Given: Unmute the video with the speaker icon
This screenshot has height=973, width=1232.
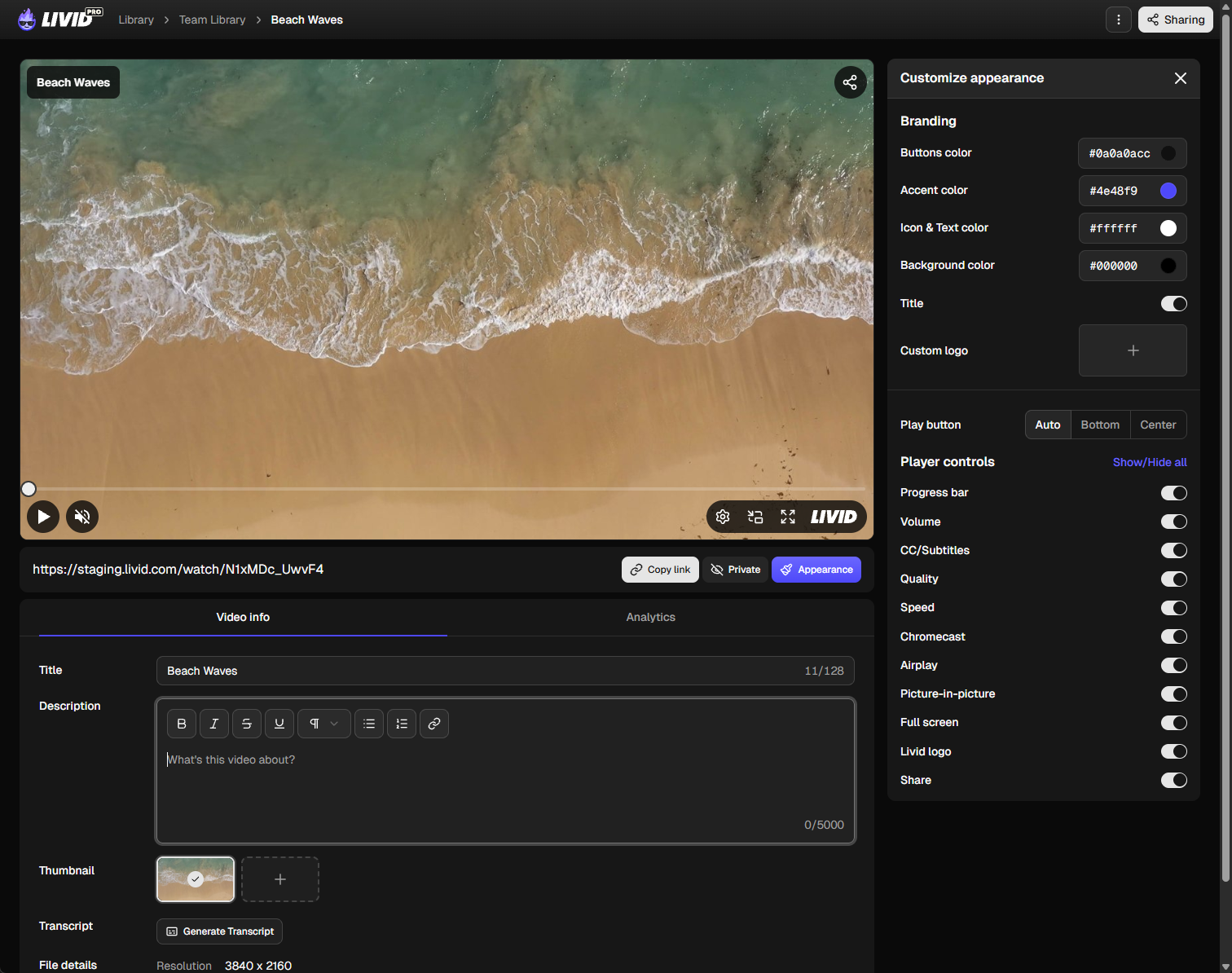Looking at the screenshot, I should point(82,517).
